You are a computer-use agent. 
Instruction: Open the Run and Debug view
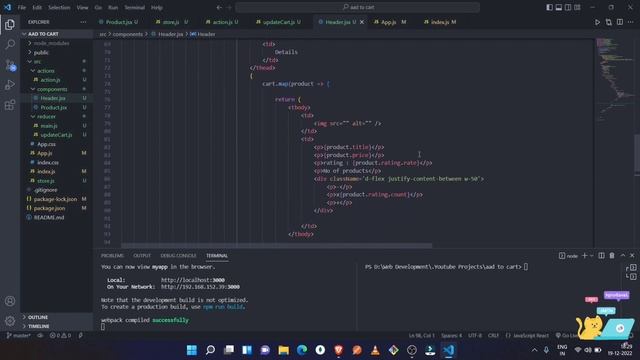click(10, 85)
